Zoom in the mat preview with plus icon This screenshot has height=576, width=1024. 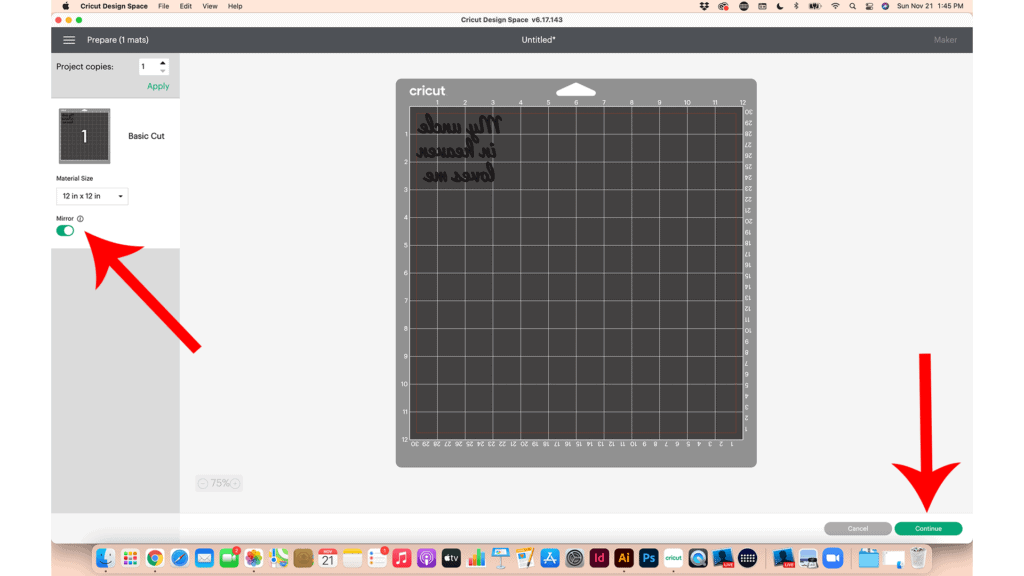(x=235, y=483)
